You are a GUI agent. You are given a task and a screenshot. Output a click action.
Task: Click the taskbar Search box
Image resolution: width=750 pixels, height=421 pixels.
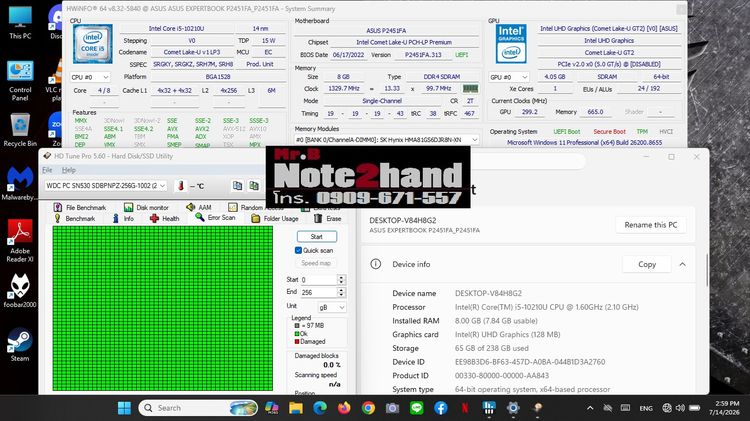point(198,408)
